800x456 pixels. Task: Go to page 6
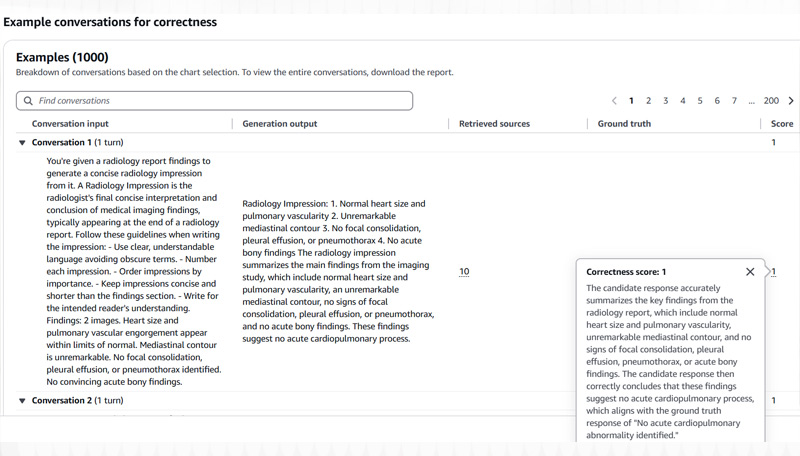click(x=717, y=101)
